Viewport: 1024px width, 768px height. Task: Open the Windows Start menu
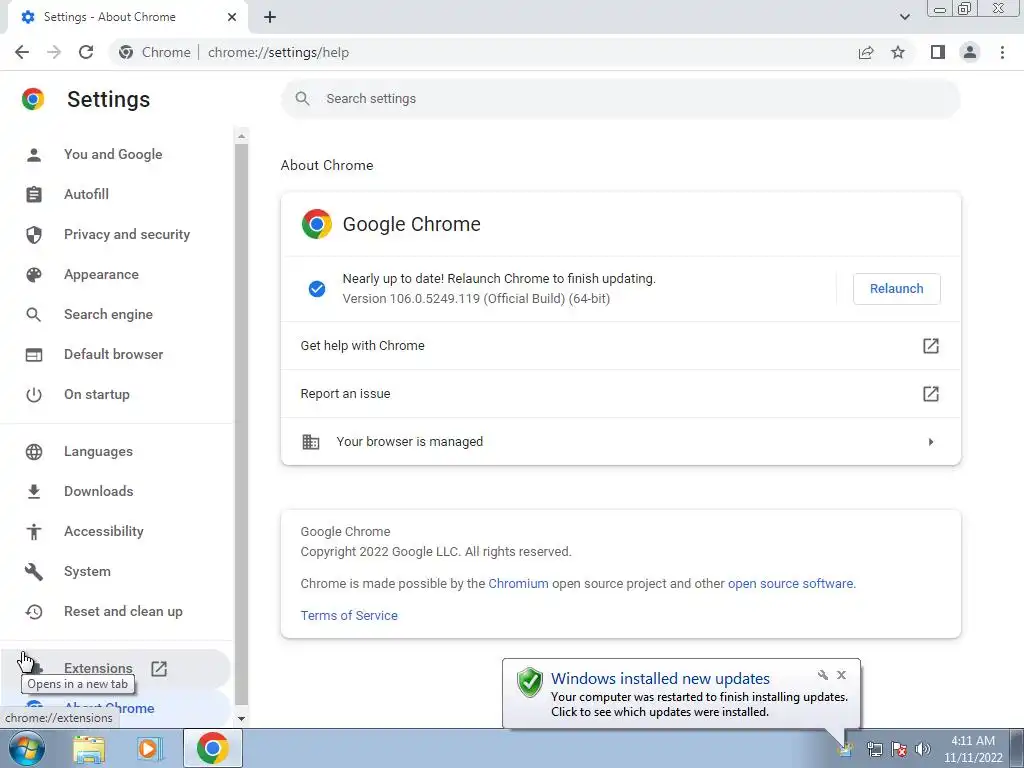tap(27, 748)
